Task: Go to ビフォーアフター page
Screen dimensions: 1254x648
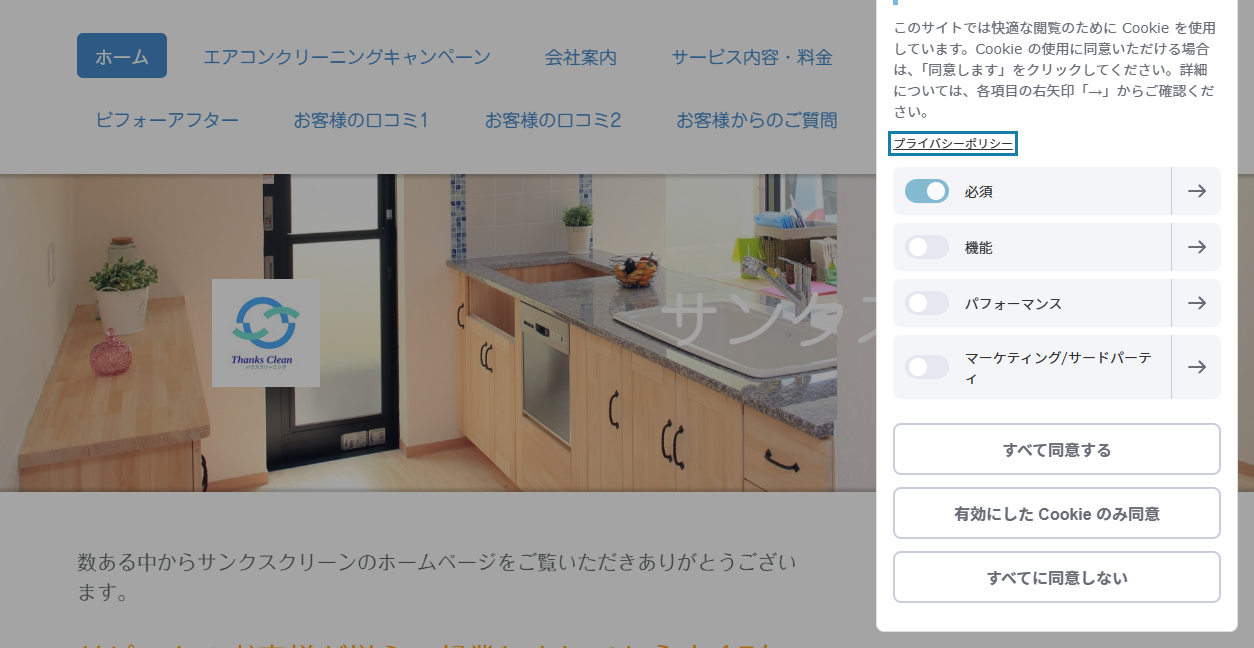Action: pos(165,118)
